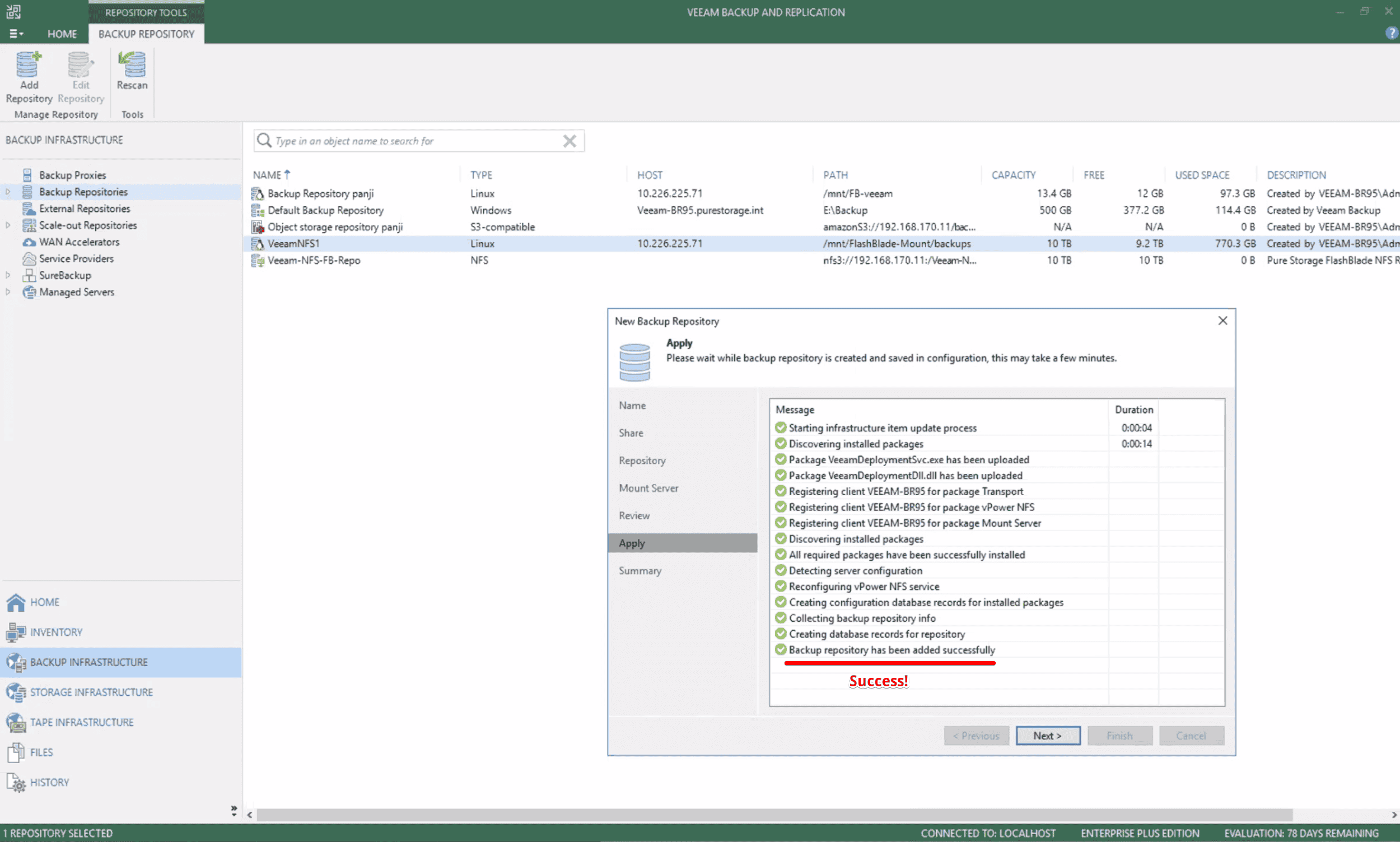The height and width of the screenshot is (842, 1400).
Task: Click the Veeam-NFS-FB-Repo repository icon
Action: point(258,260)
